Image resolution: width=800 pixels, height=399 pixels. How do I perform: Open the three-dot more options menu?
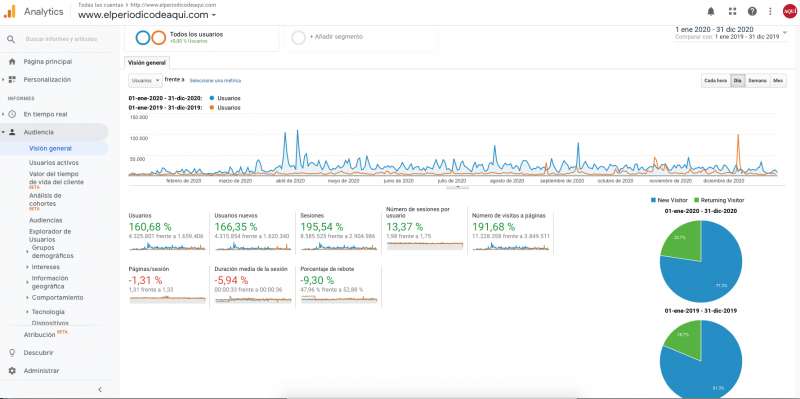tap(770, 12)
